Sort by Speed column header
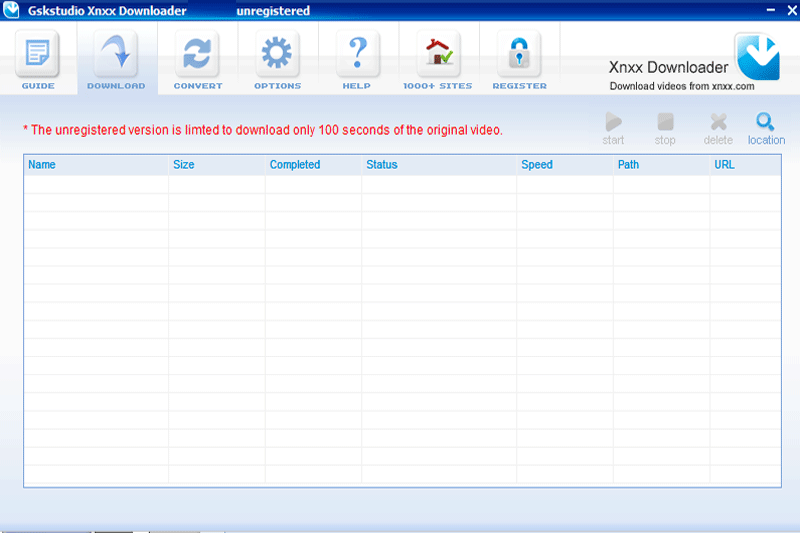This screenshot has width=800, height=533. [564, 165]
